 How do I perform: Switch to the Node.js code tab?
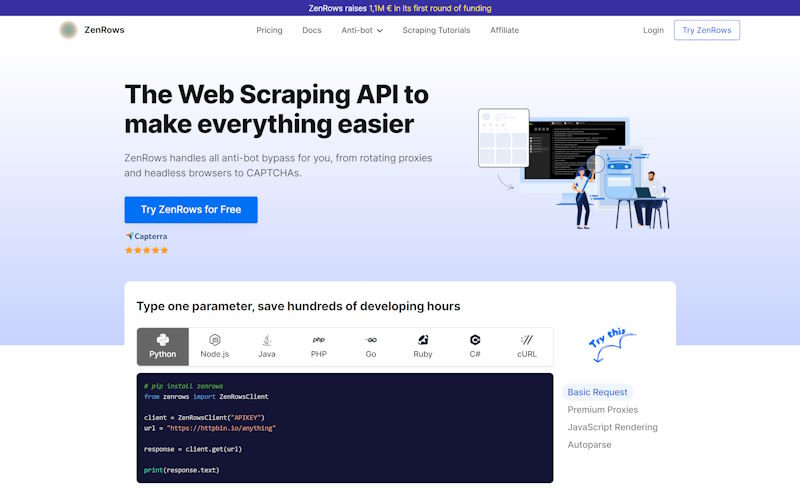(x=215, y=347)
